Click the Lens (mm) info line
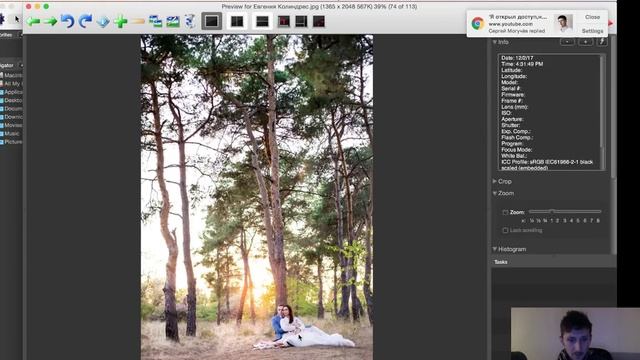This screenshot has height=360, width=640. [x=515, y=107]
